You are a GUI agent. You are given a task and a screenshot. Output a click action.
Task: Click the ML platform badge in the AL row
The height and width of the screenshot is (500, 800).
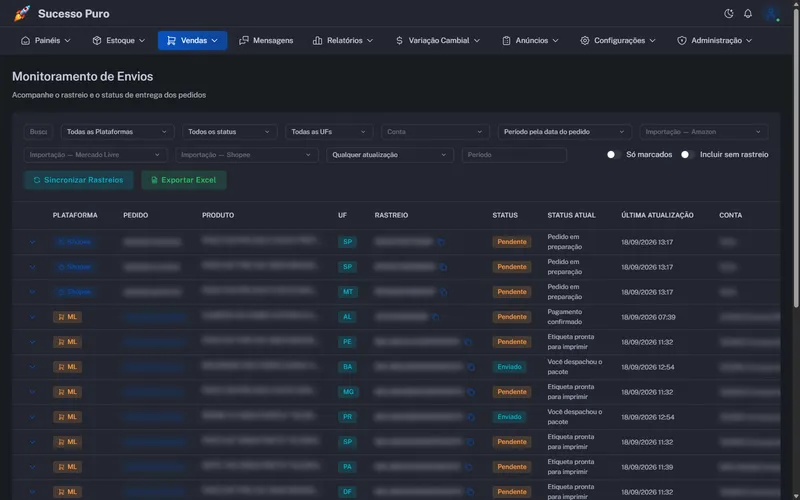[67, 317]
